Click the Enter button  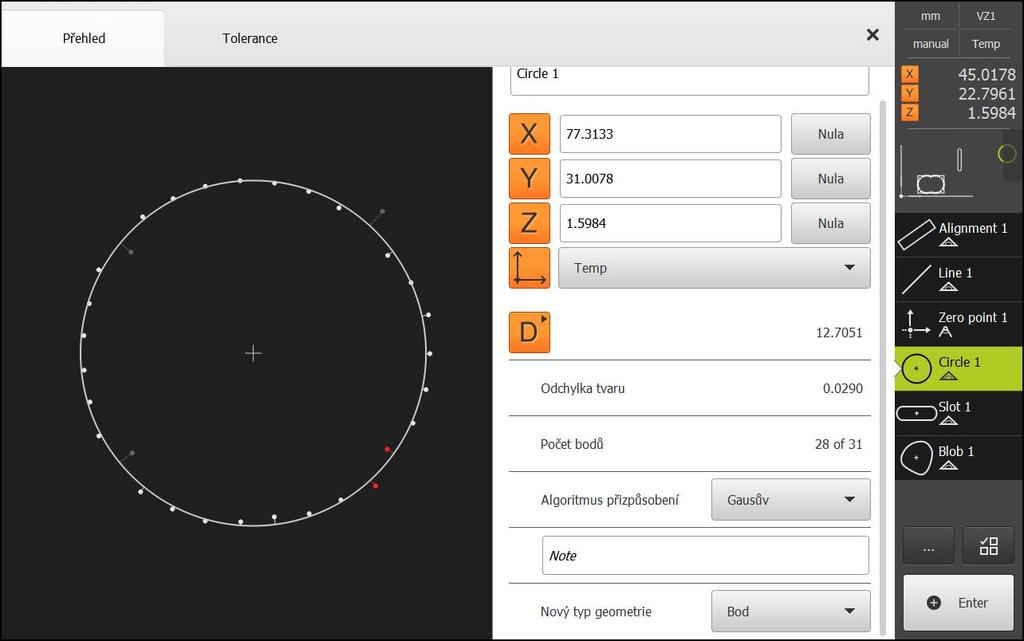tap(958, 602)
